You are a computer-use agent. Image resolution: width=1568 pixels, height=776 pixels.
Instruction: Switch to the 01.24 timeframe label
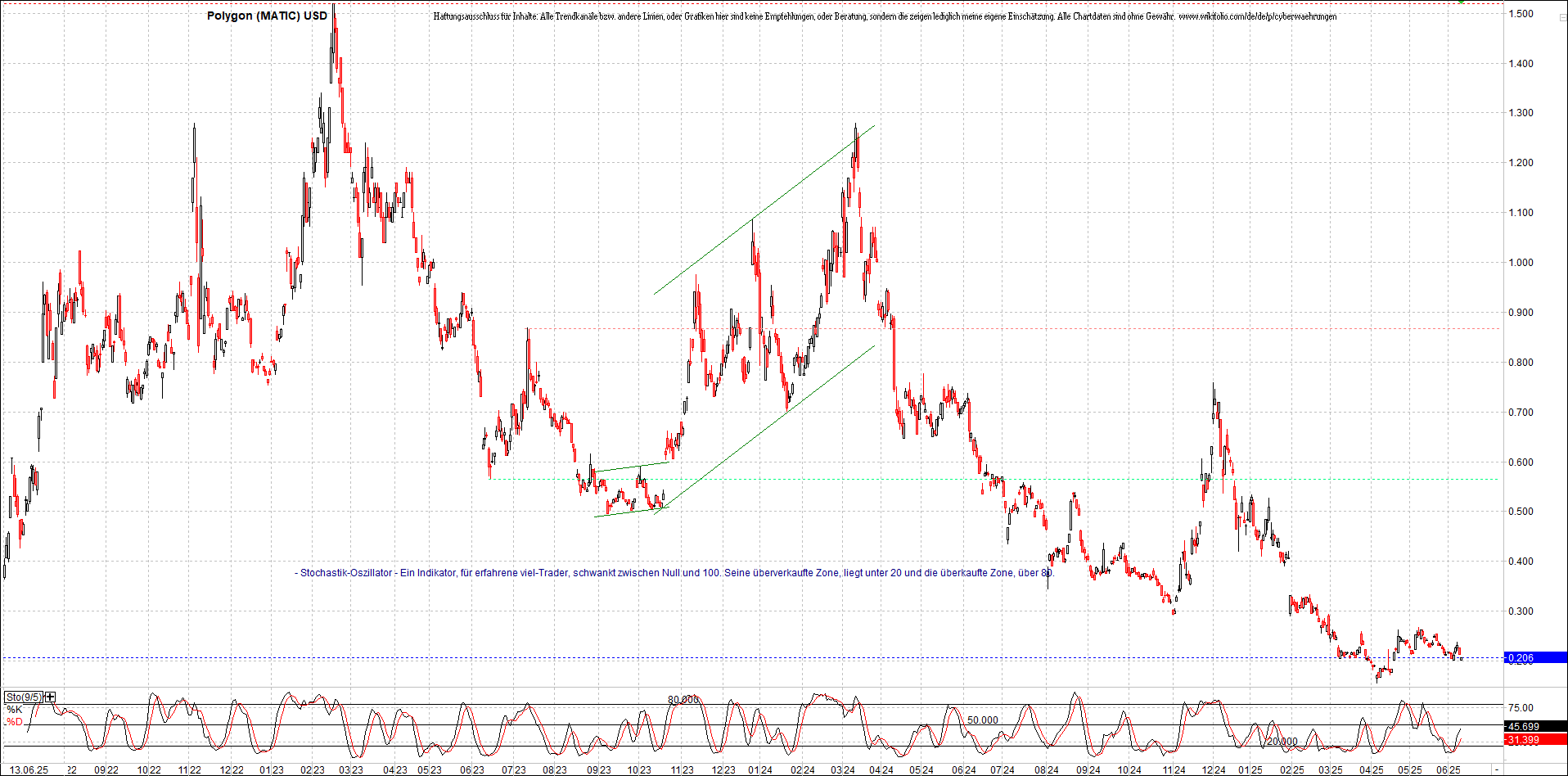pos(759,770)
